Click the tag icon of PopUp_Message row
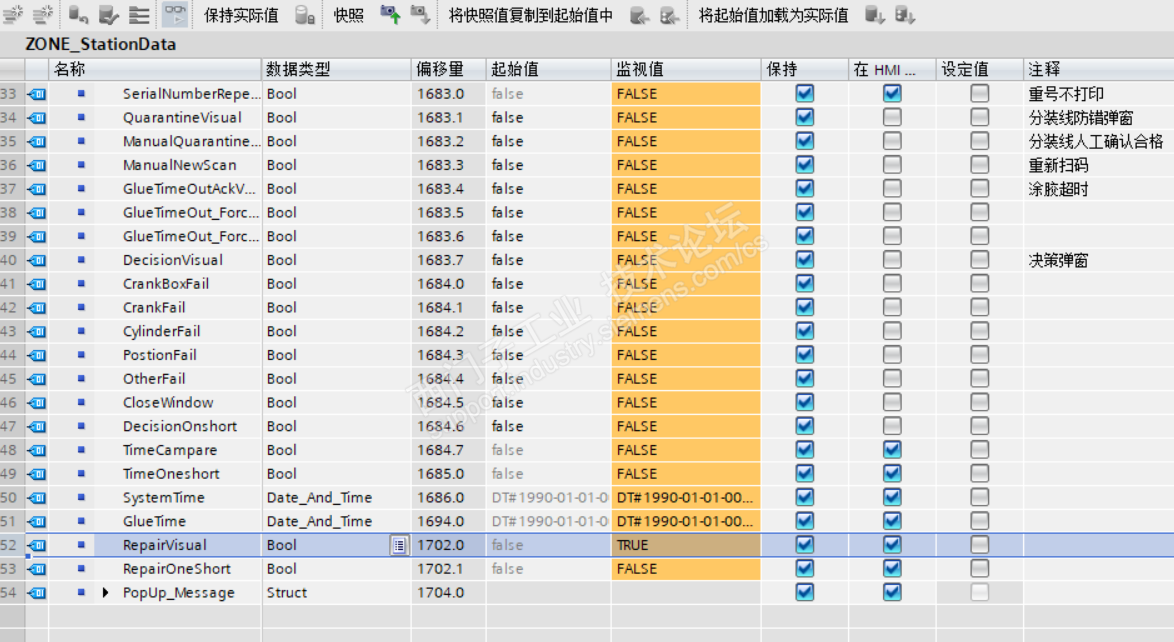 point(37,593)
